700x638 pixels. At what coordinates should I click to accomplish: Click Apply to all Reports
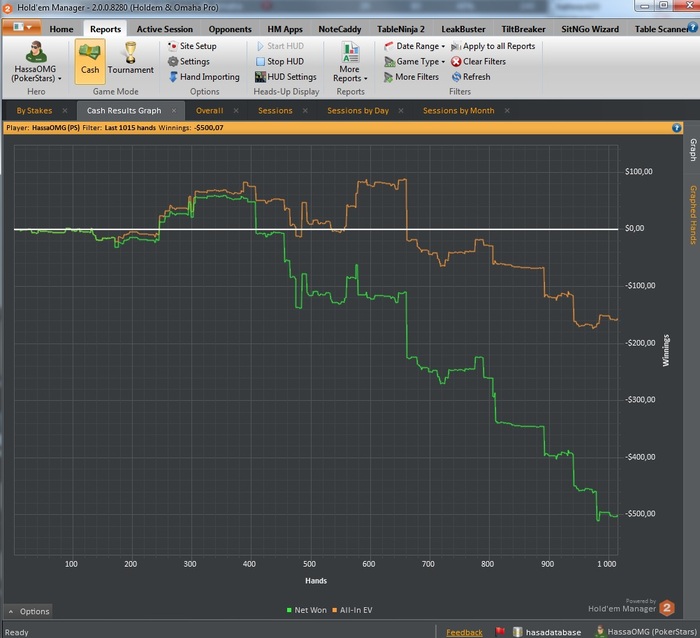coord(493,46)
